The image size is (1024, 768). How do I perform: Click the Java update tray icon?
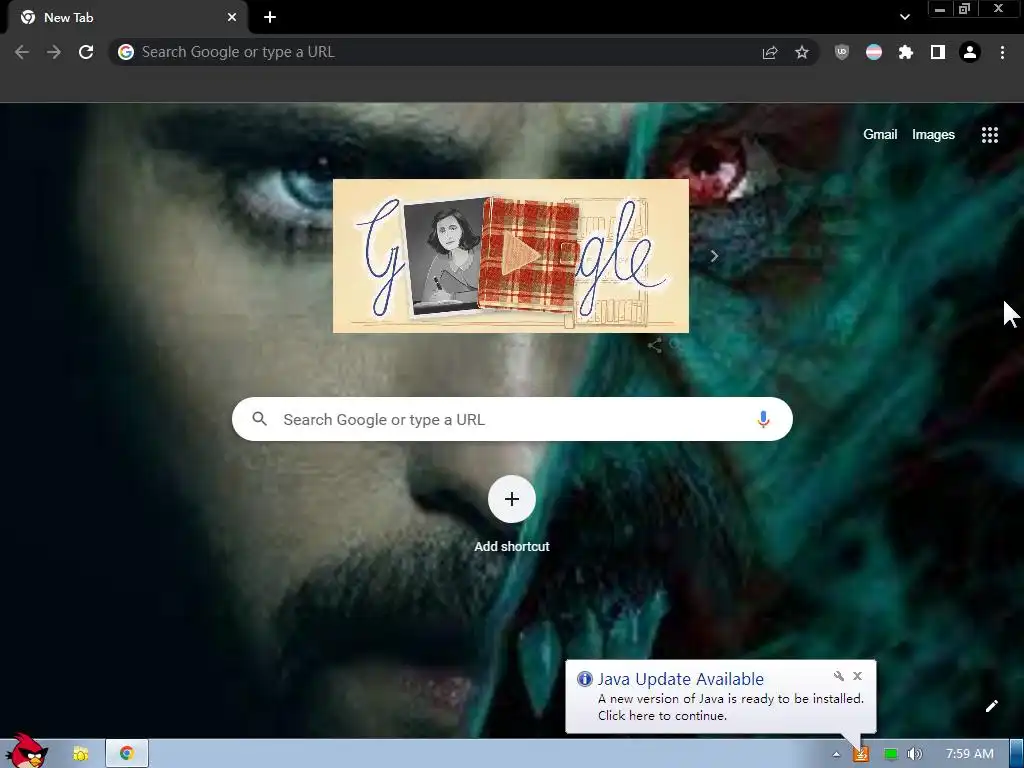pyautogui.click(x=861, y=754)
